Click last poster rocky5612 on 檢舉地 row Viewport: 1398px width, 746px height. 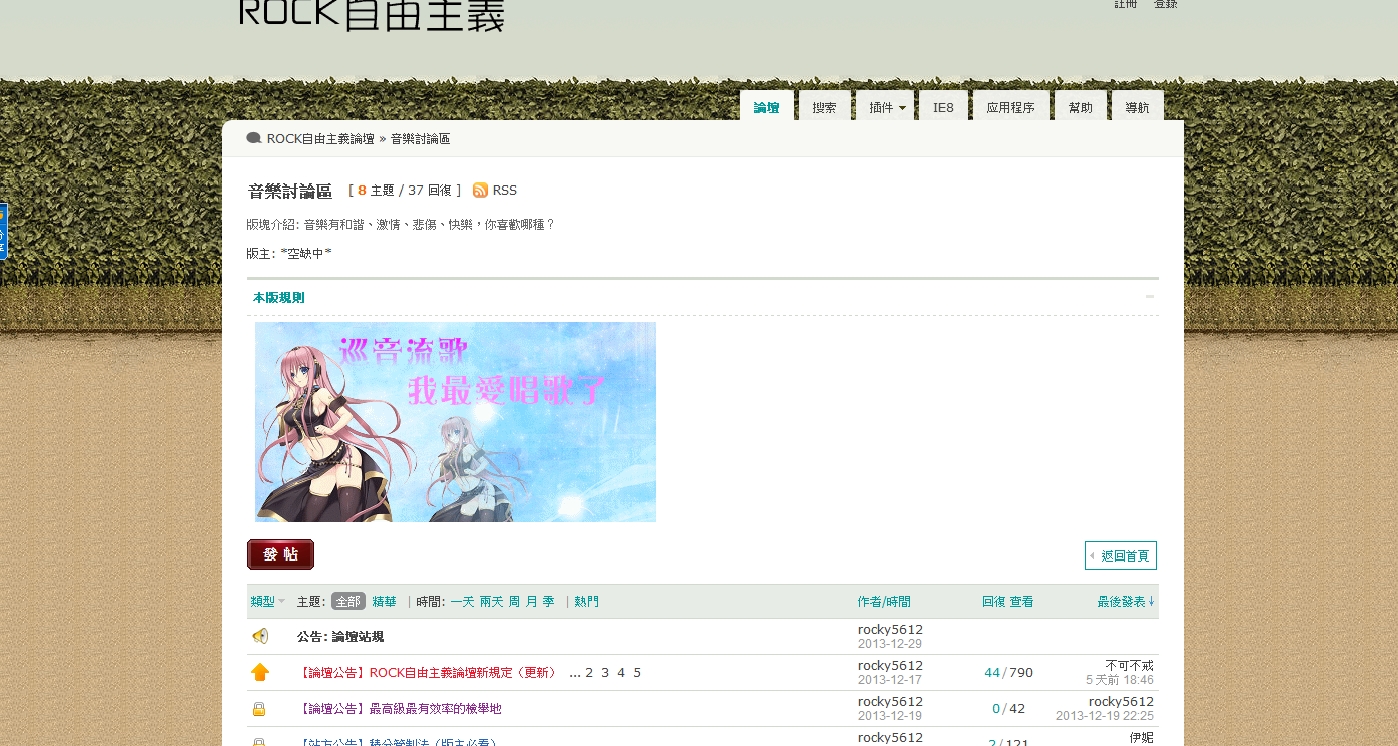1121,701
